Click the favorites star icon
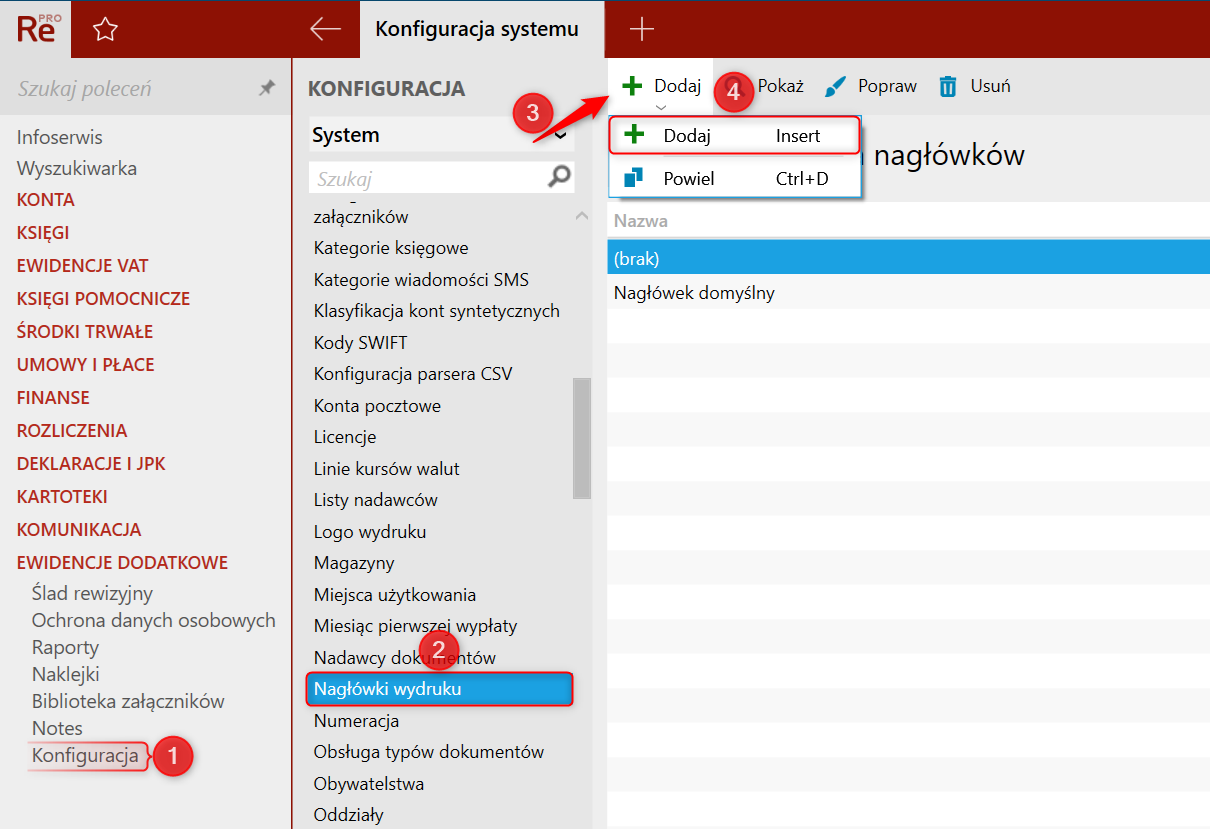1210x829 pixels. point(105,30)
